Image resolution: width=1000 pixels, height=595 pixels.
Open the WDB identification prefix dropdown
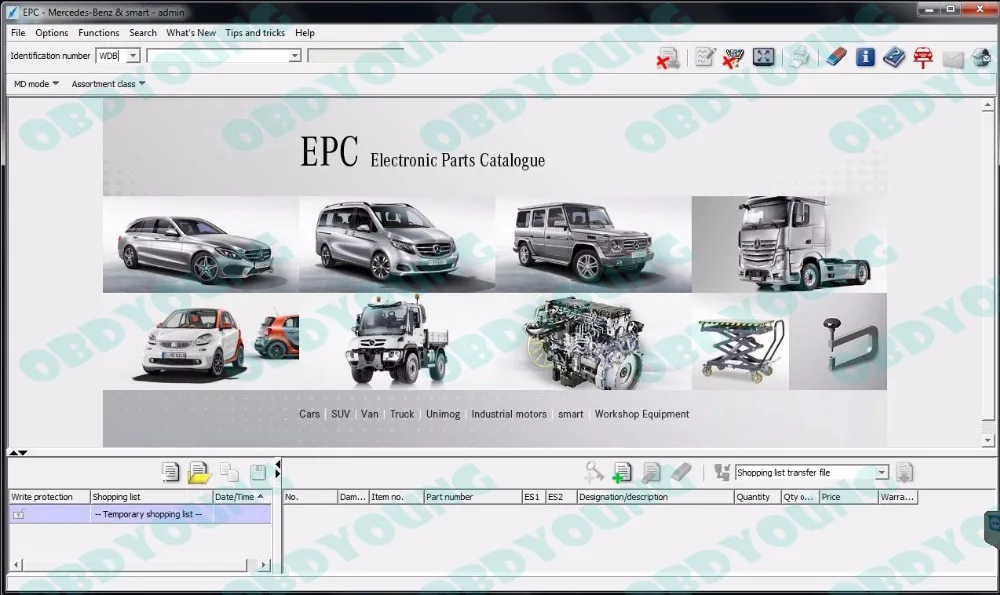click(133, 55)
